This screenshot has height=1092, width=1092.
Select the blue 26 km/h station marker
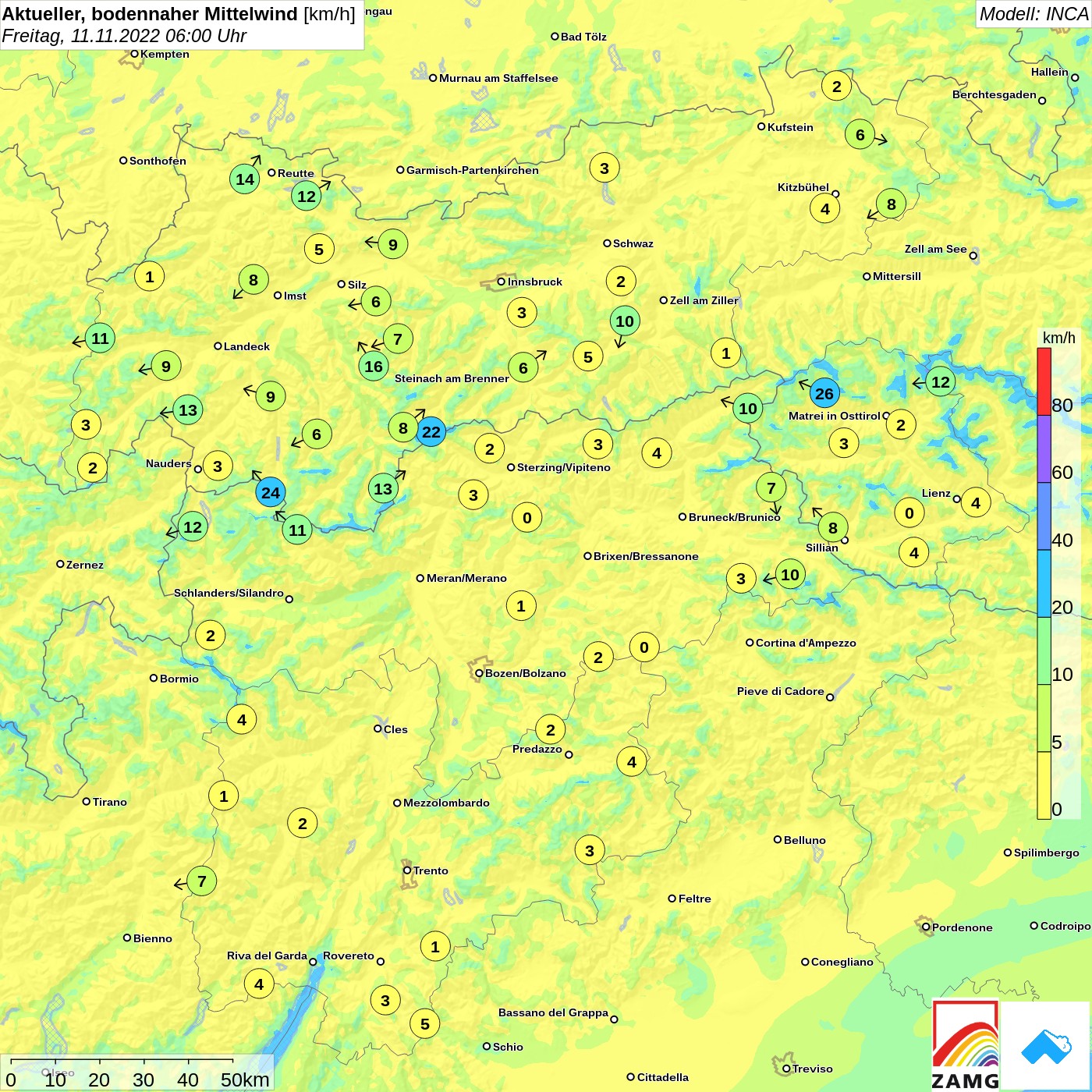click(x=824, y=394)
